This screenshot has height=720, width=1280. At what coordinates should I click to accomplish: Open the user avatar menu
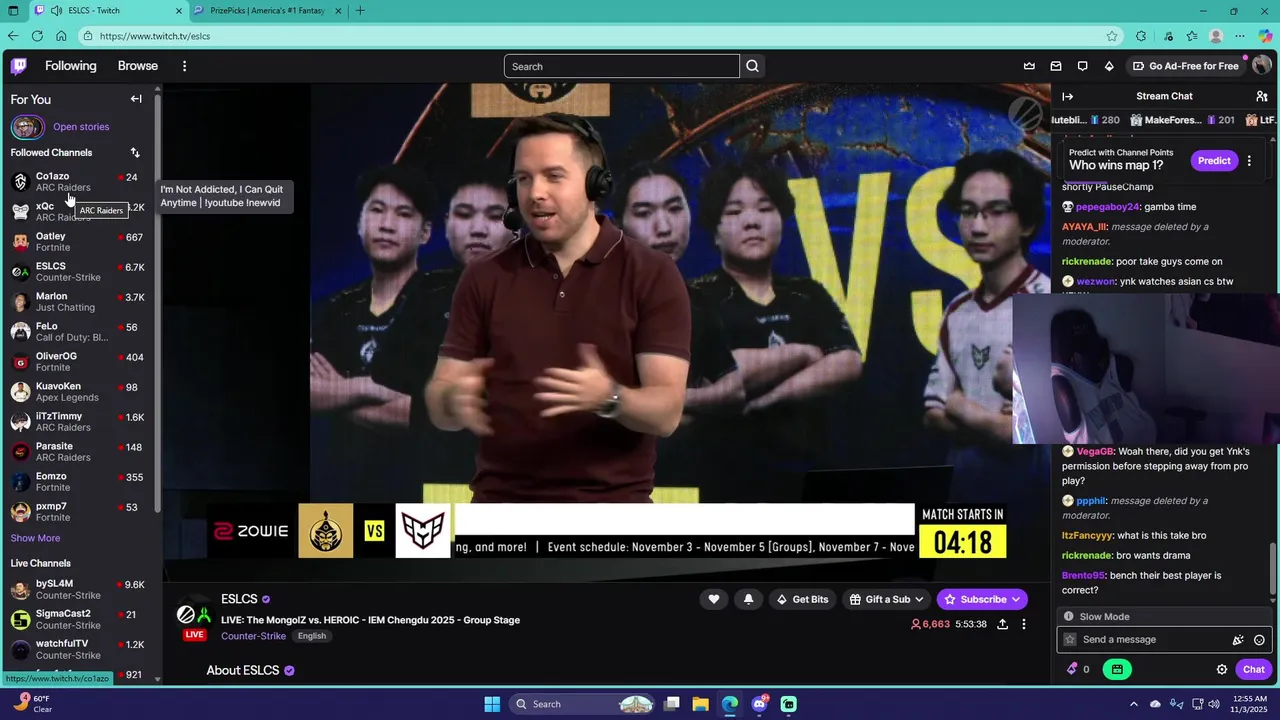tap(1261, 66)
